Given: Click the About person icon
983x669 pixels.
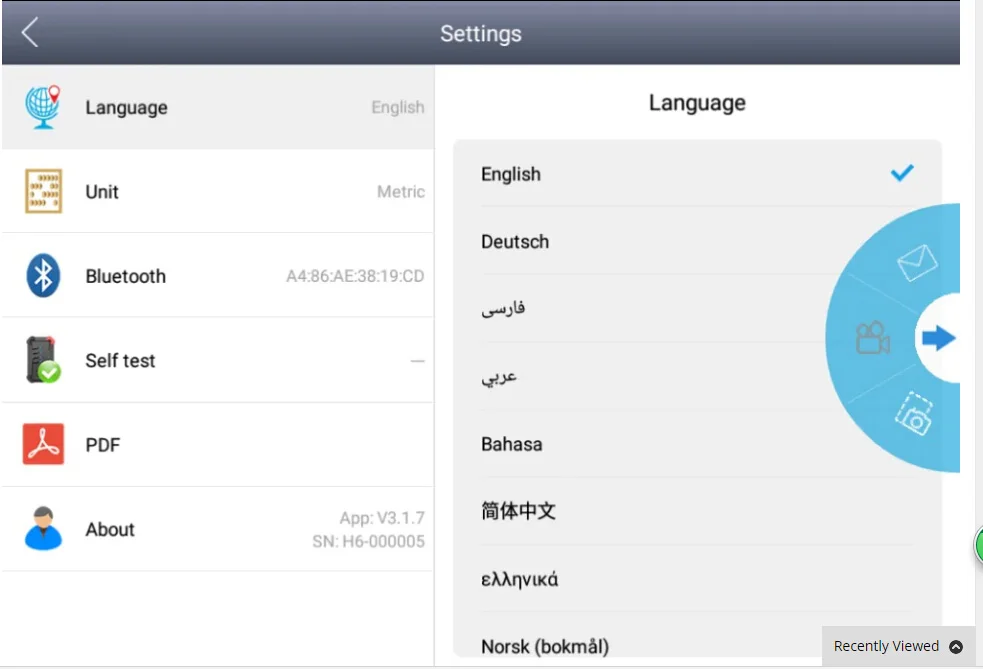Looking at the screenshot, I should [43, 529].
